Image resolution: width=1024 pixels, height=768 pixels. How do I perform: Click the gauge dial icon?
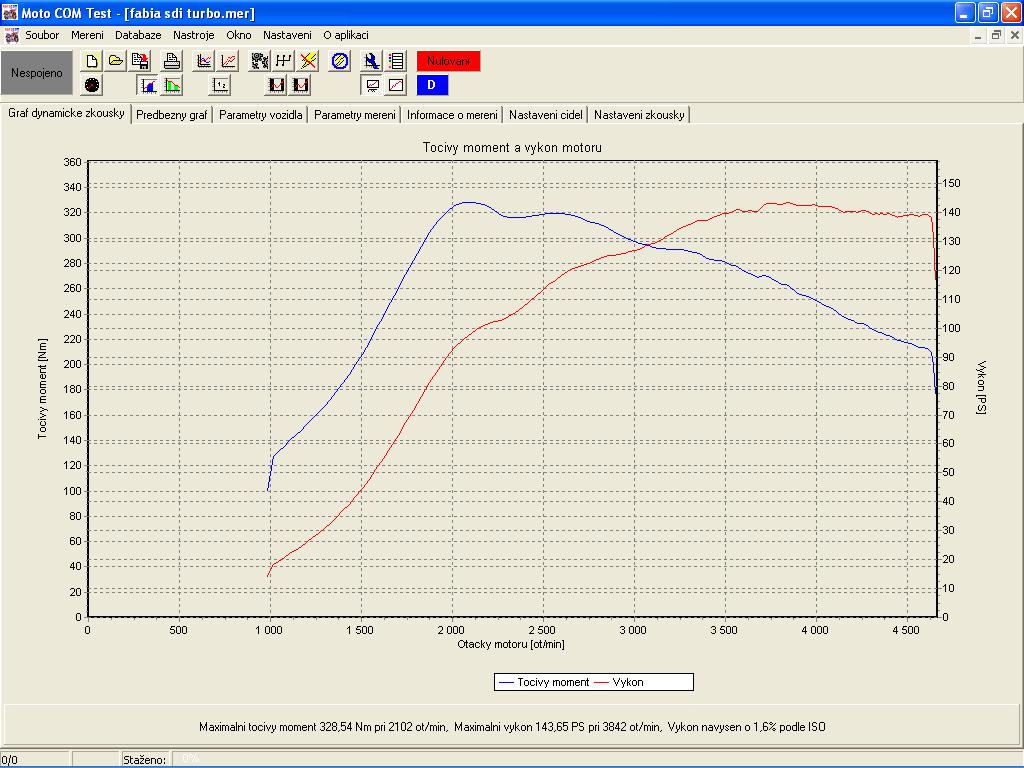click(x=92, y=85)
